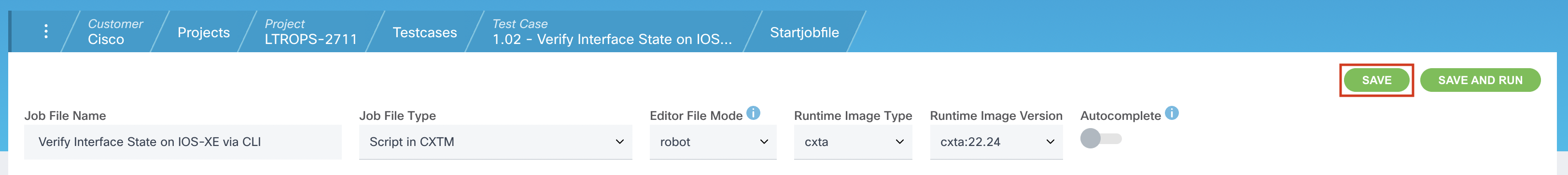Click the Autocomplete info icon
This screenshot has height=175, width=1568.
1172,113
